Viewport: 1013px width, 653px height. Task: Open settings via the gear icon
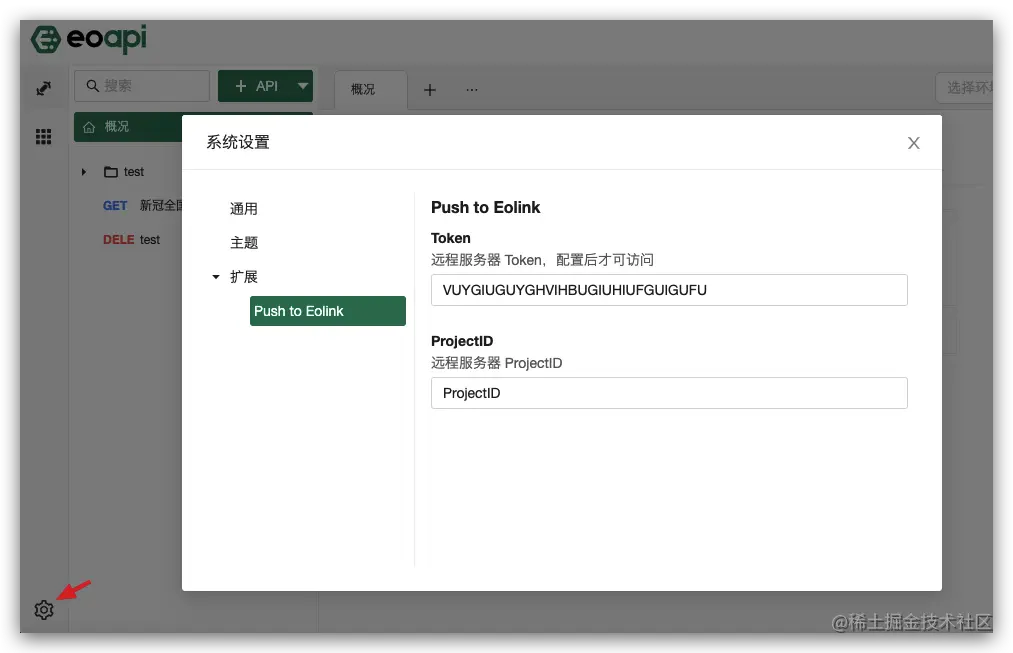(44, 609)
